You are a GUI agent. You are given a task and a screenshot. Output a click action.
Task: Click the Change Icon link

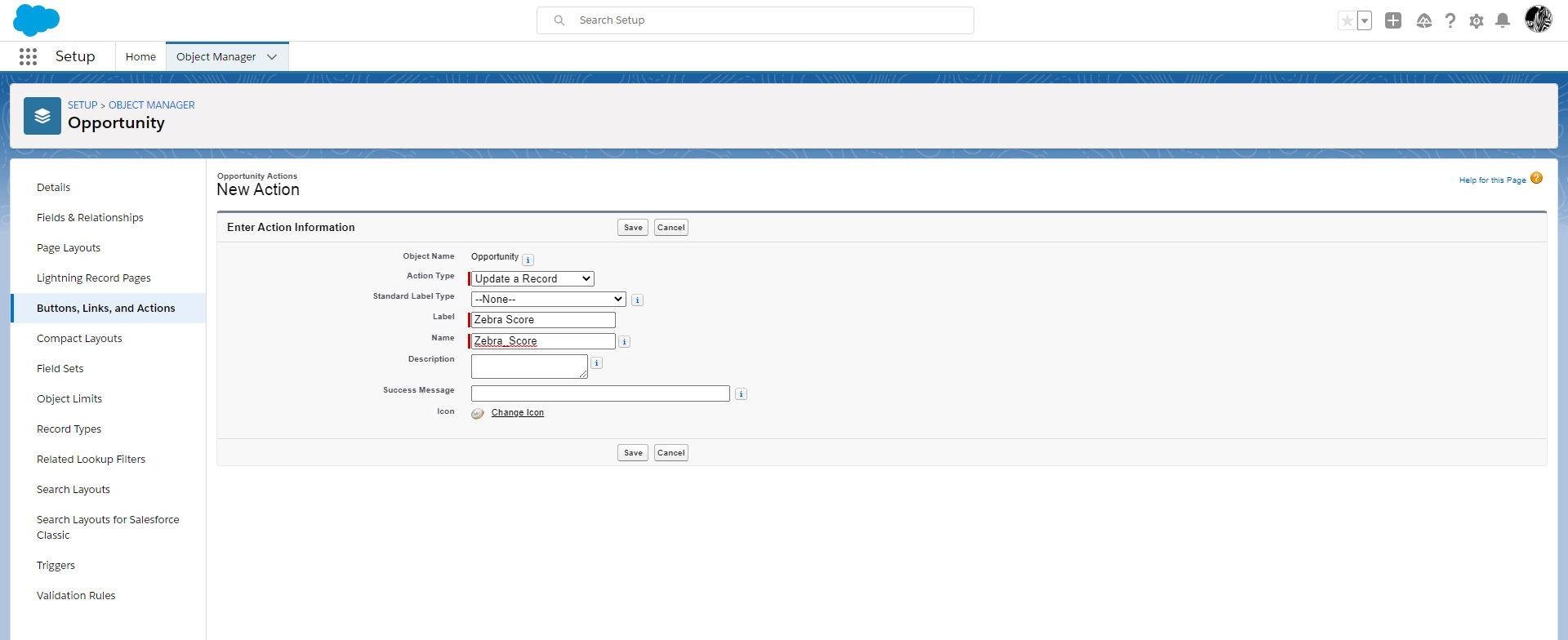tap(518, 413)
